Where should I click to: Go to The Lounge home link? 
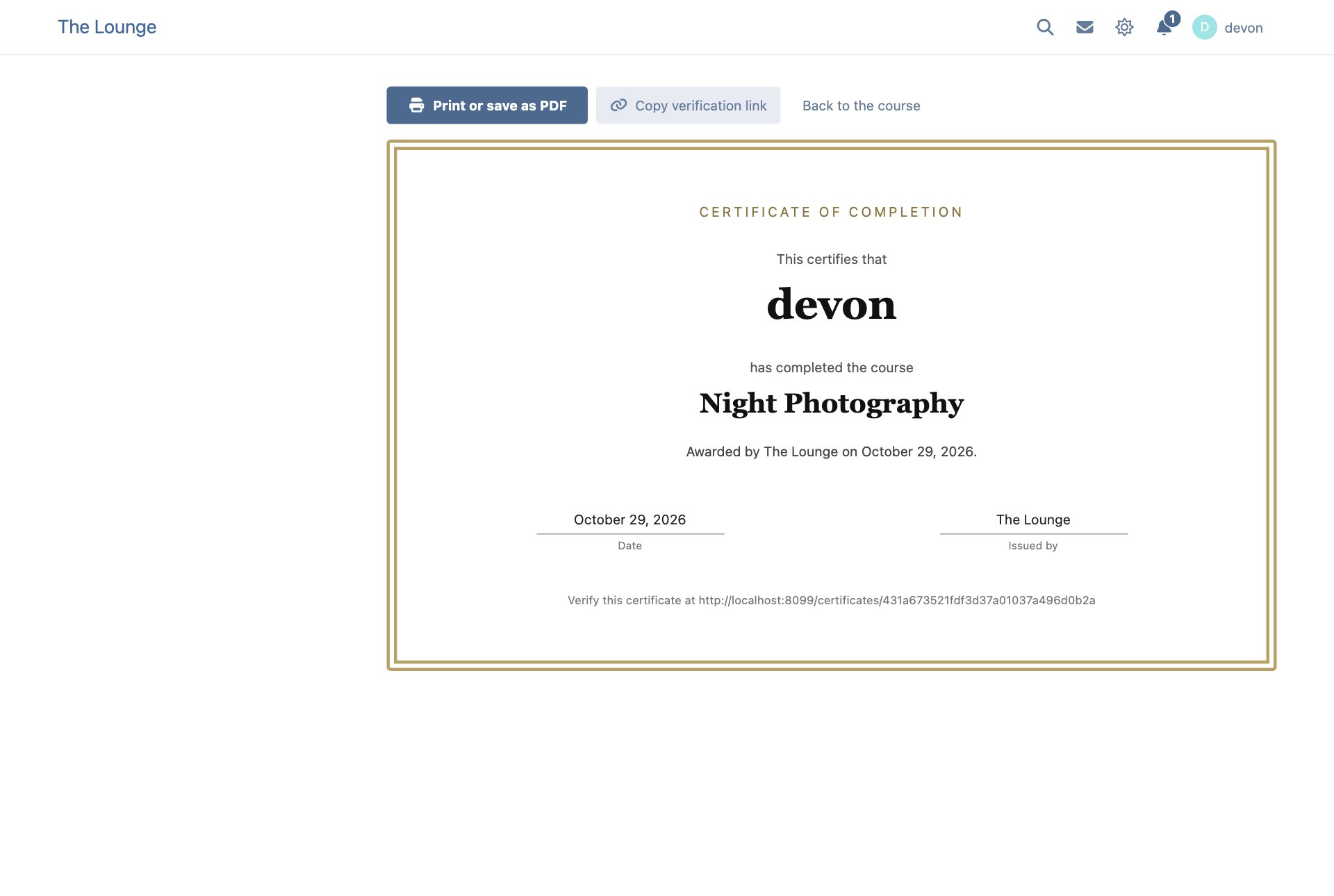point(107,27)
